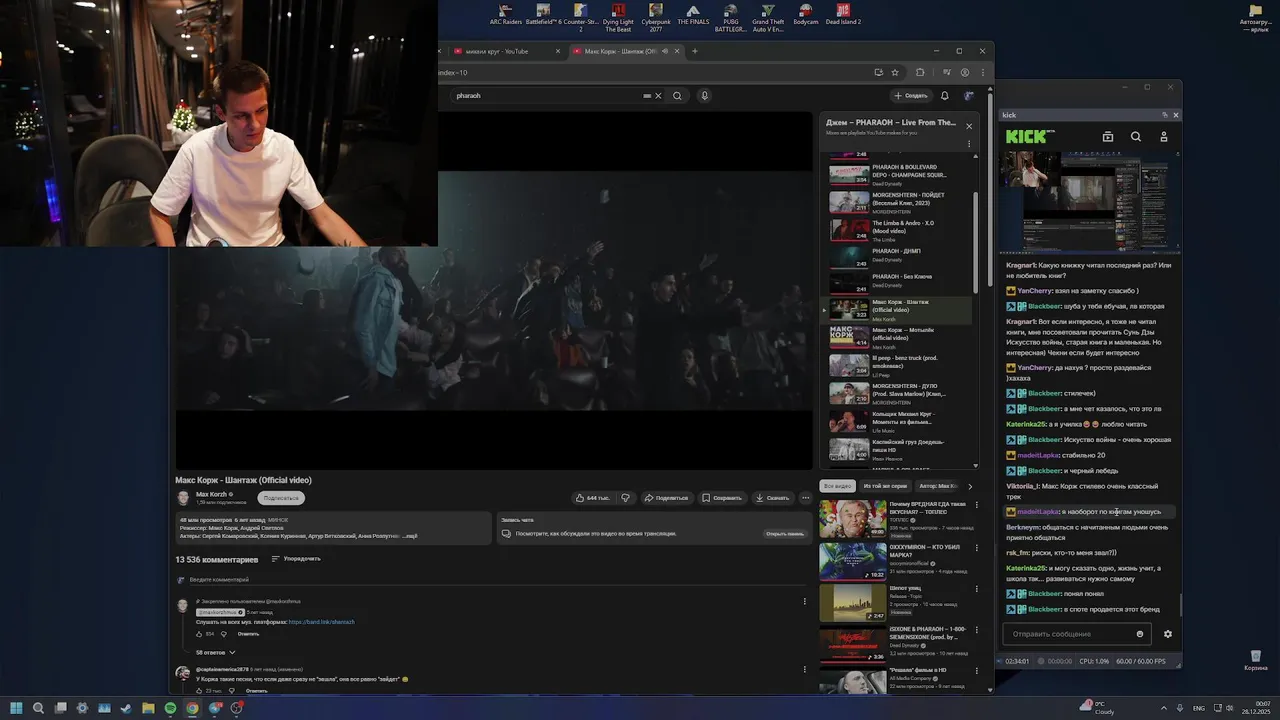Viewport: 1280px width, 720px height.
Task: Select Автор: Max Korzh chip
Action: coord(936,486)
